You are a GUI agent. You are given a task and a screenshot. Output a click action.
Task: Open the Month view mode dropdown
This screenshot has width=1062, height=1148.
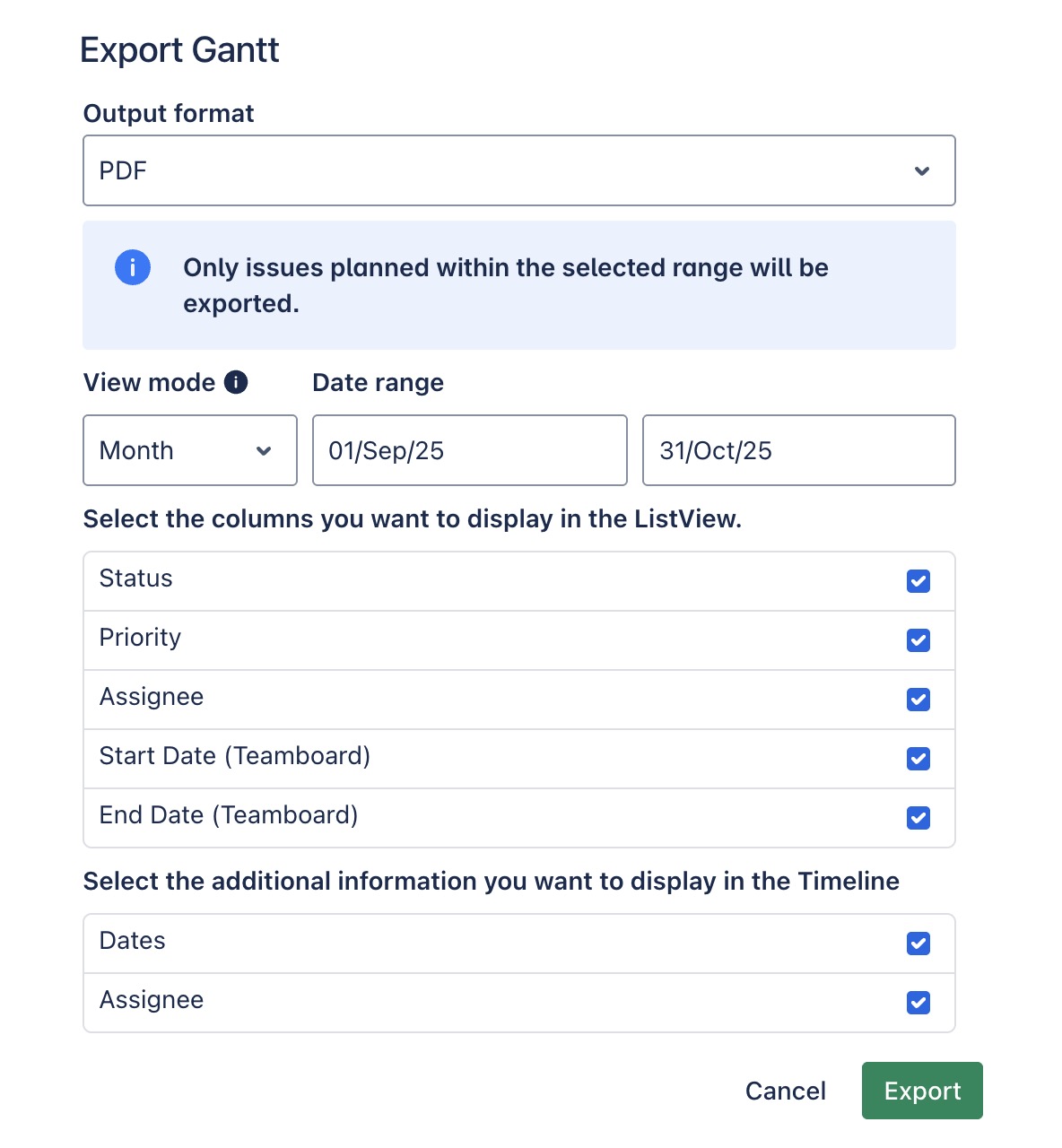pyautogui.click(x=189, y=450)
